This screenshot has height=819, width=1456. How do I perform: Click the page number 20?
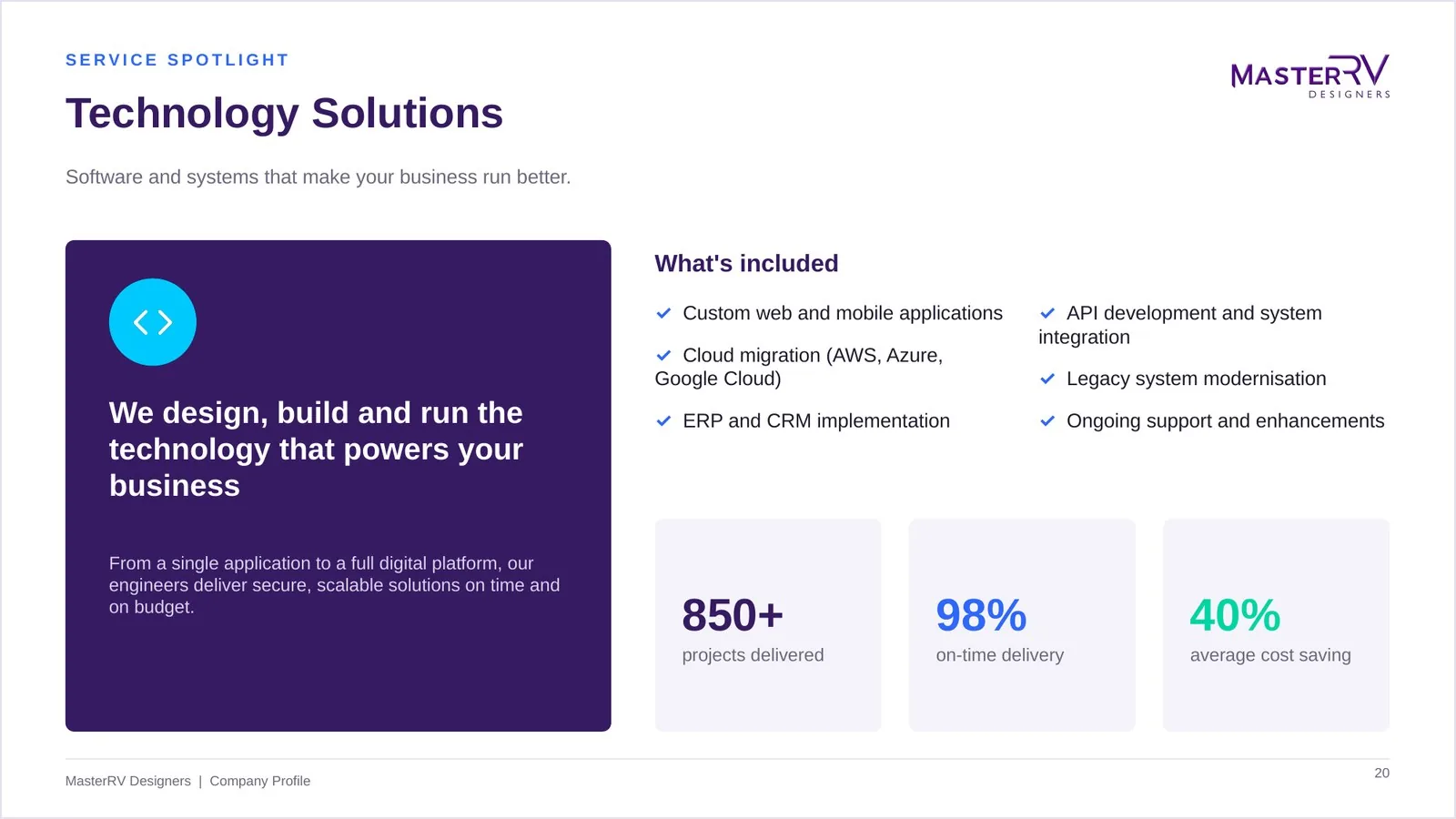click(1381, 773)
